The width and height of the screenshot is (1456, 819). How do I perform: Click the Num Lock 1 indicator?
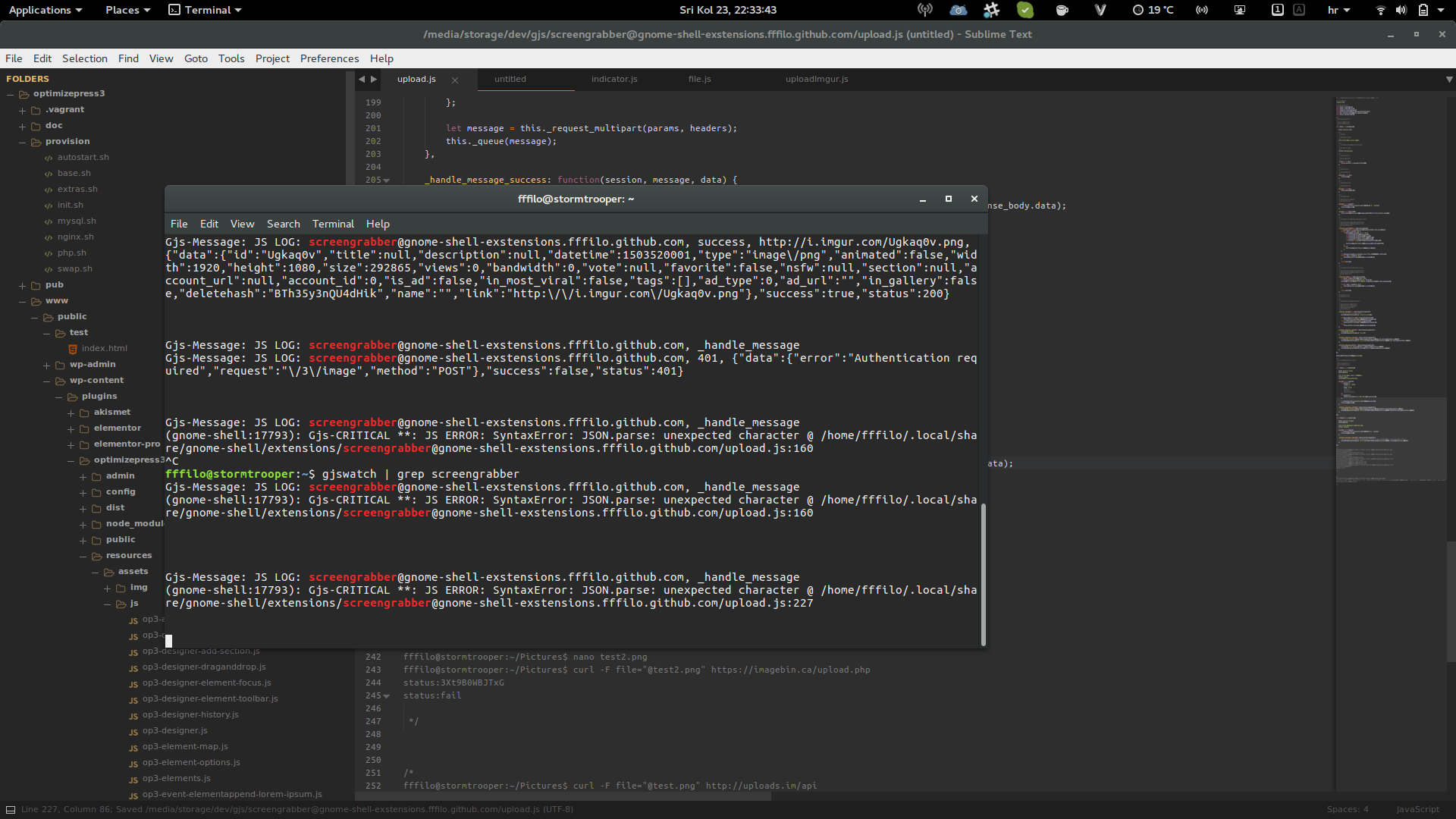coord(1278,10)
